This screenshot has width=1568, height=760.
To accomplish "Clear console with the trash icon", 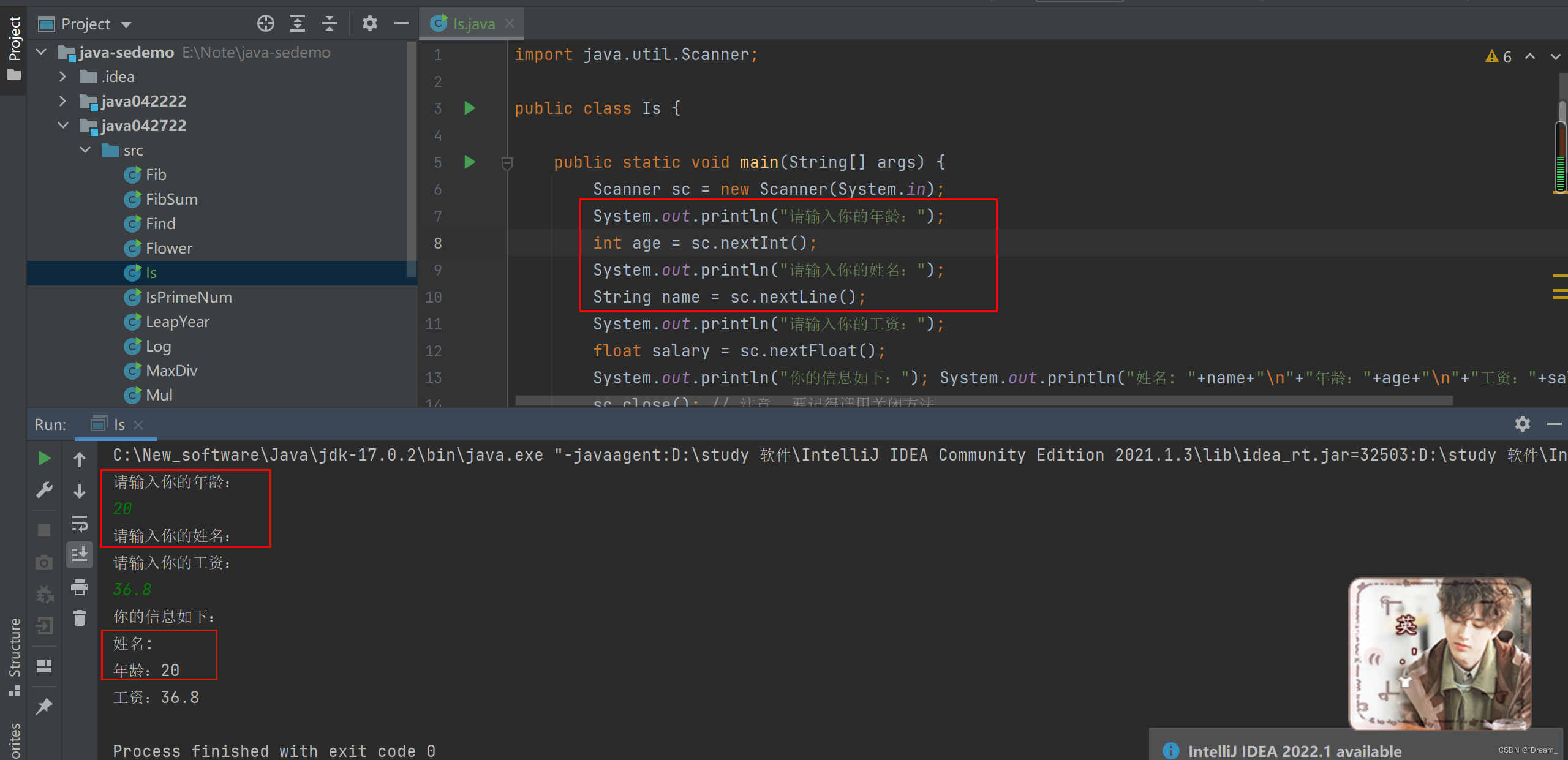I will point(80,619).
